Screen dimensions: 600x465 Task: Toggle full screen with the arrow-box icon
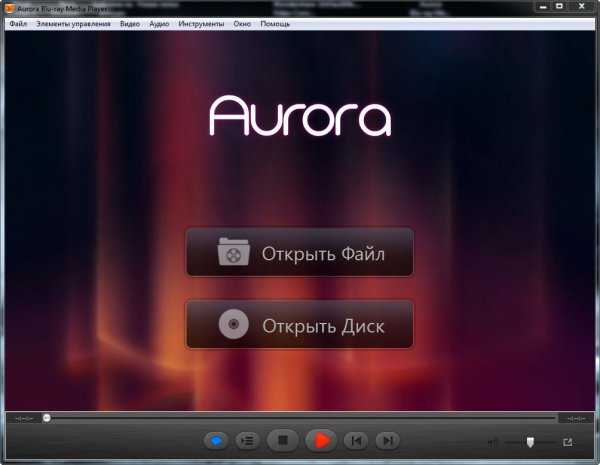click(x=568, y=442)
